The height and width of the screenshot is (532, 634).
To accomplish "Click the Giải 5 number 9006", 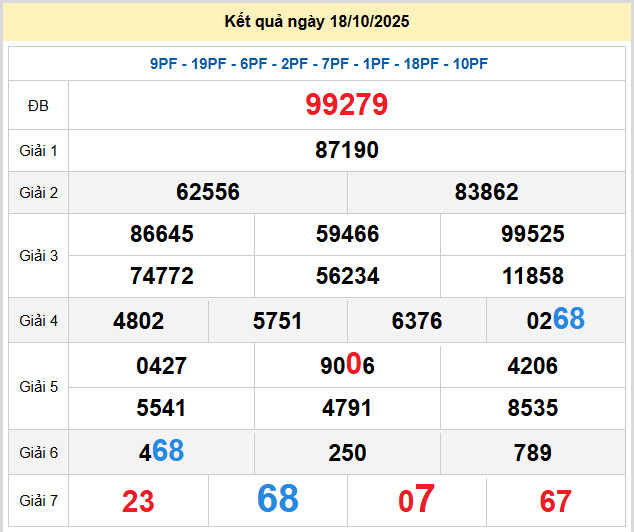I will (x=347, y=366).
